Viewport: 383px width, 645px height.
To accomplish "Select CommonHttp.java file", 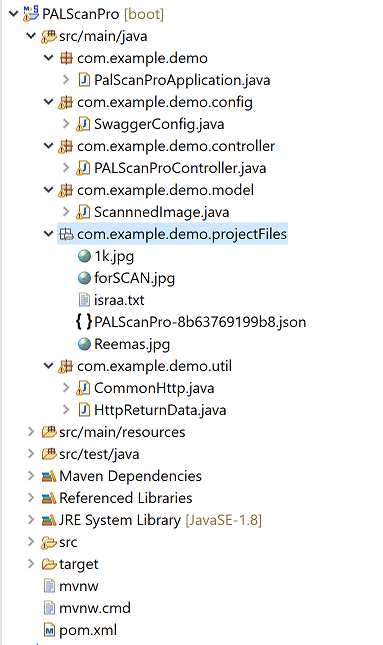I will 154,388.
